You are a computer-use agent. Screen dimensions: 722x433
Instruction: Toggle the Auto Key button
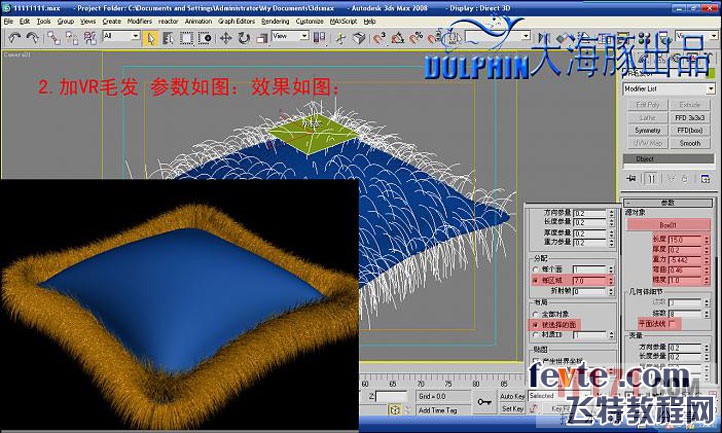tap(512, 396)
